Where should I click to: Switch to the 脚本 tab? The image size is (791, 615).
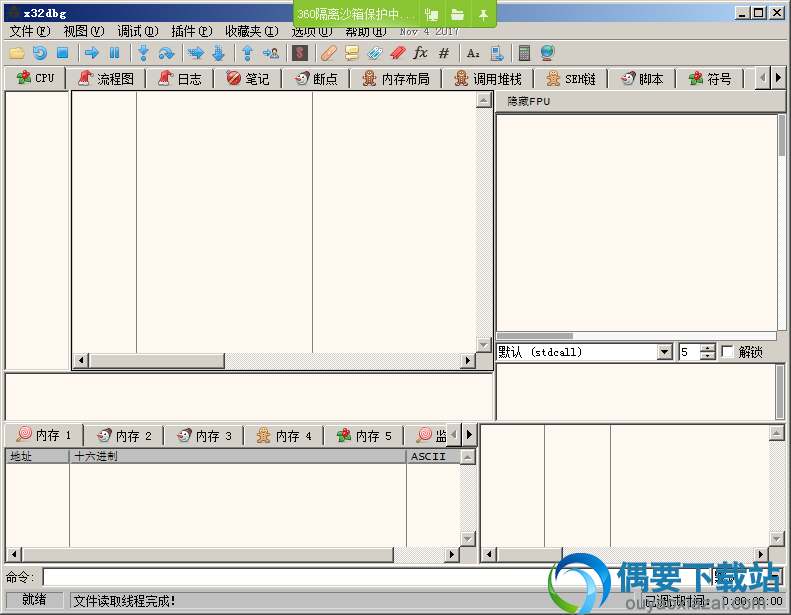642,79
